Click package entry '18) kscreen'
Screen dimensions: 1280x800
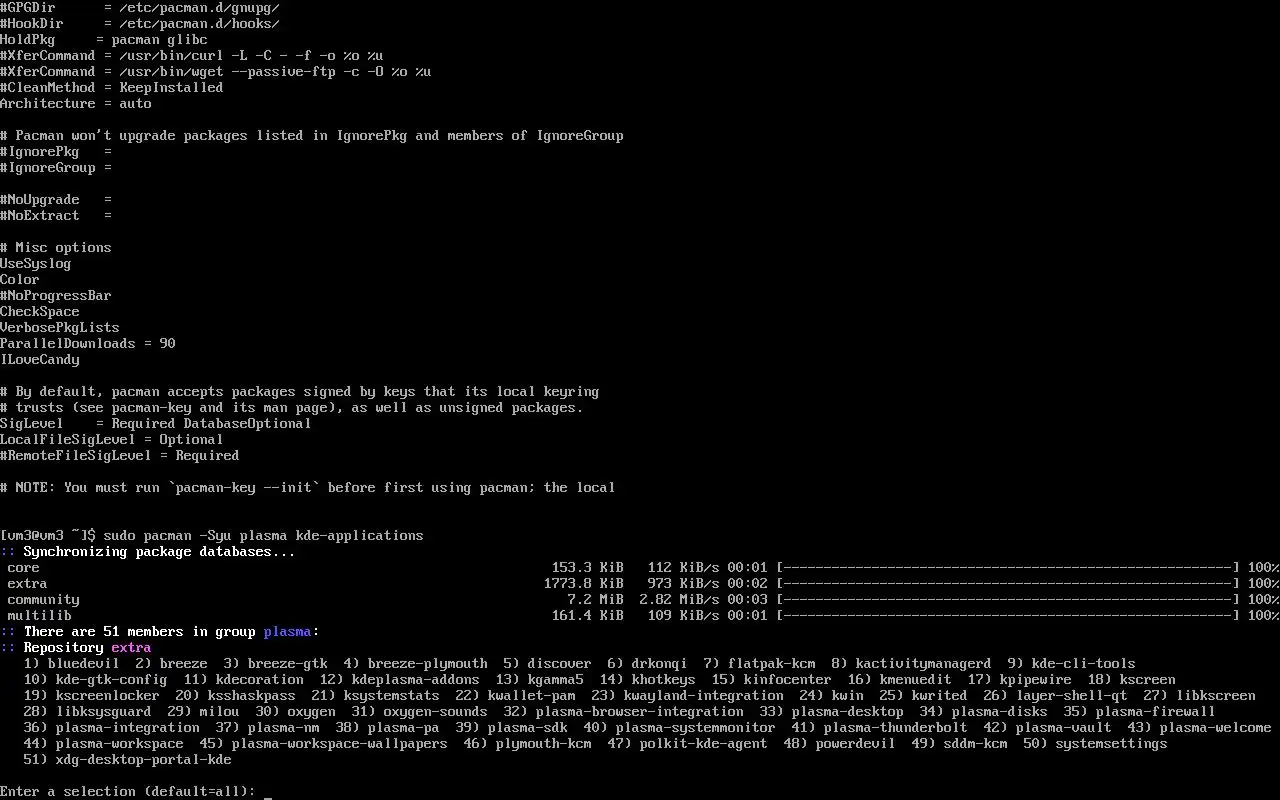[x=1132, y=680]
